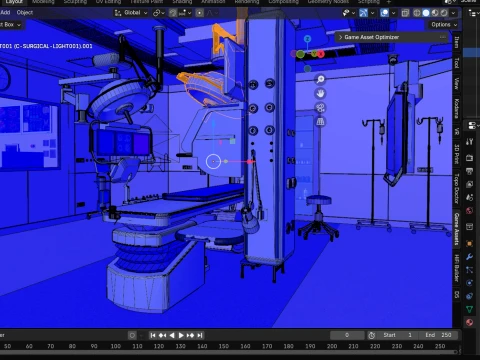Screen dimensions: 480x360
Task: Open the Object Constraints properties tab icon
Action: tap(469, 296)
